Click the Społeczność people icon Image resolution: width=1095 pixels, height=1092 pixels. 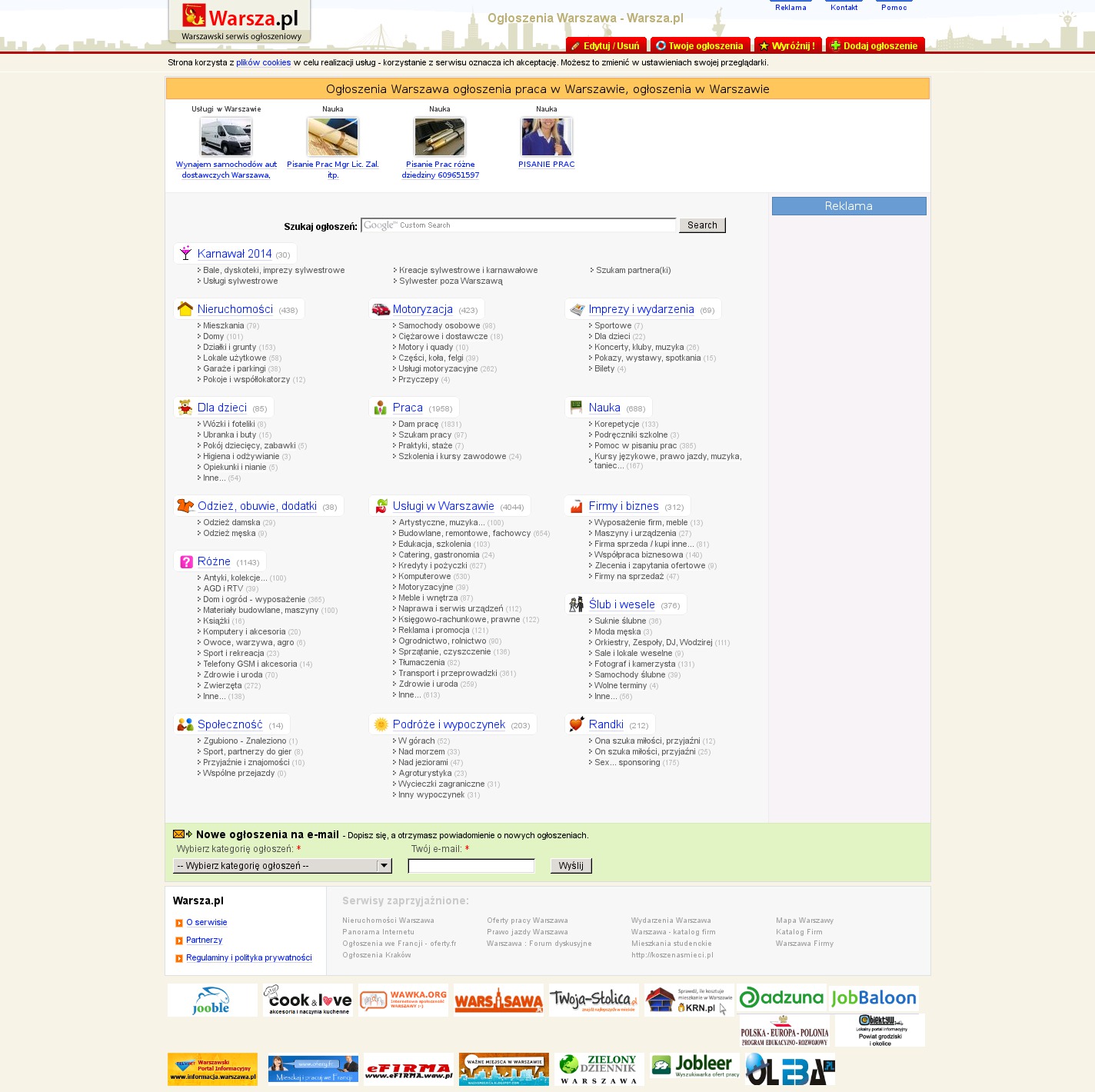[185, 724]
